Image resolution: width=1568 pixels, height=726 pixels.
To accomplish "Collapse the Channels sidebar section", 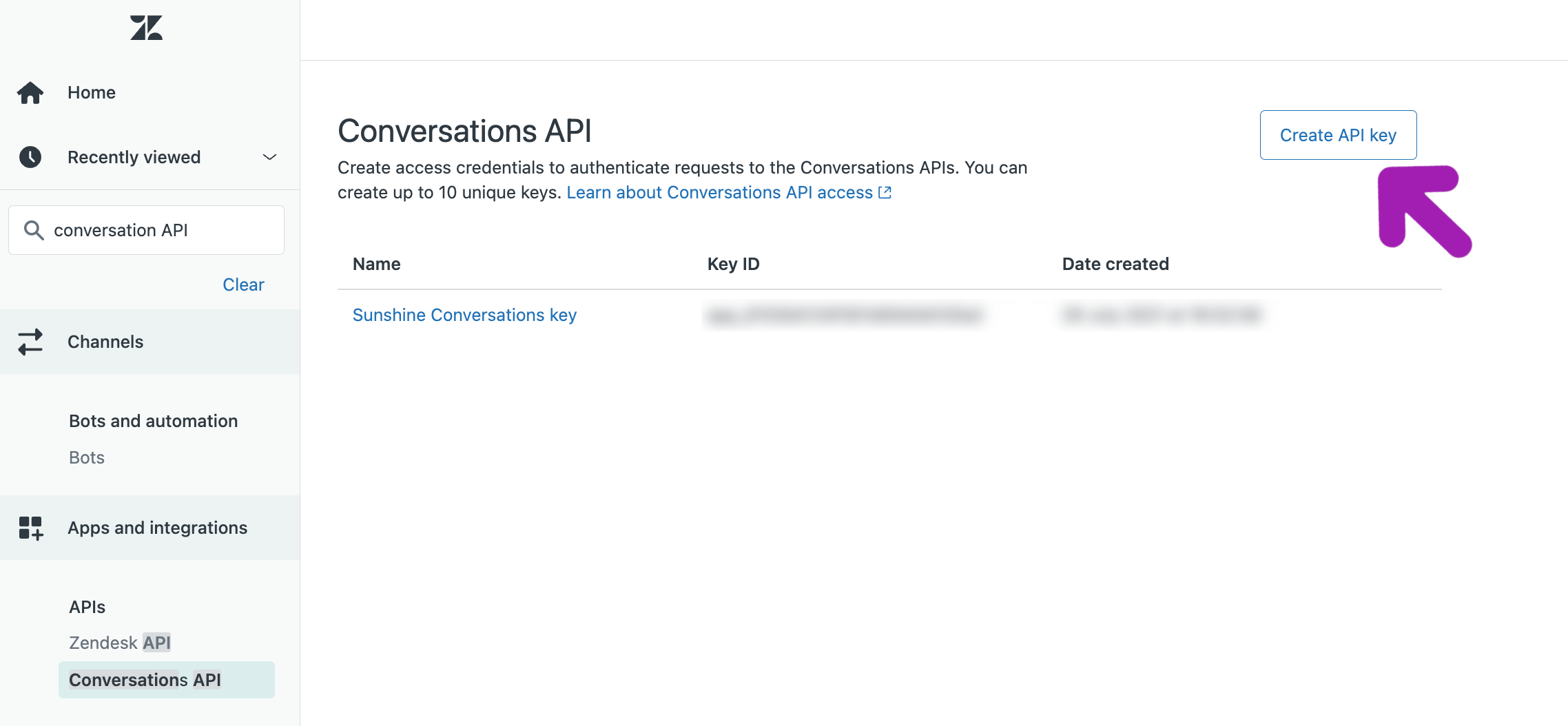I will (x=105, y=342).
